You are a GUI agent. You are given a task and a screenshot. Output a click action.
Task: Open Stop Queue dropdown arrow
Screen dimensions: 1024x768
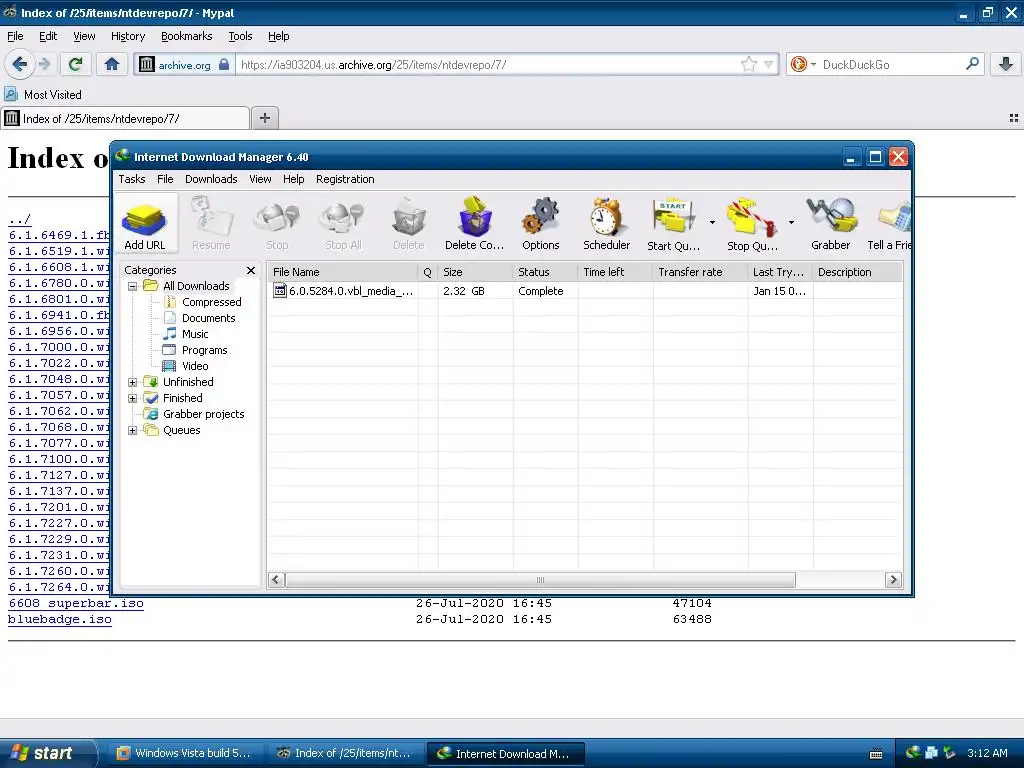point(791,223)
